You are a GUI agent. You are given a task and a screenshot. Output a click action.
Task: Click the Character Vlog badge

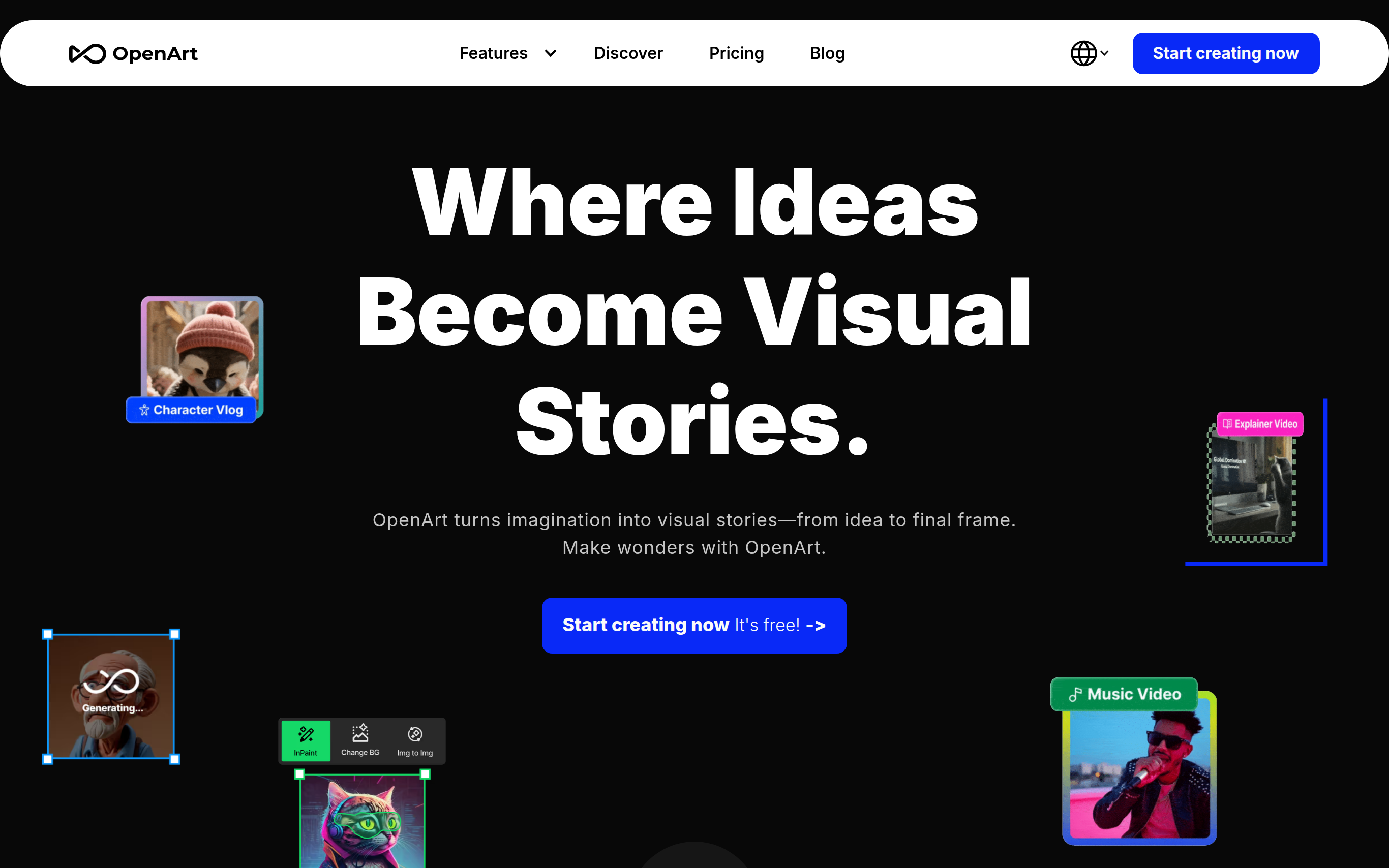point(191,410)
